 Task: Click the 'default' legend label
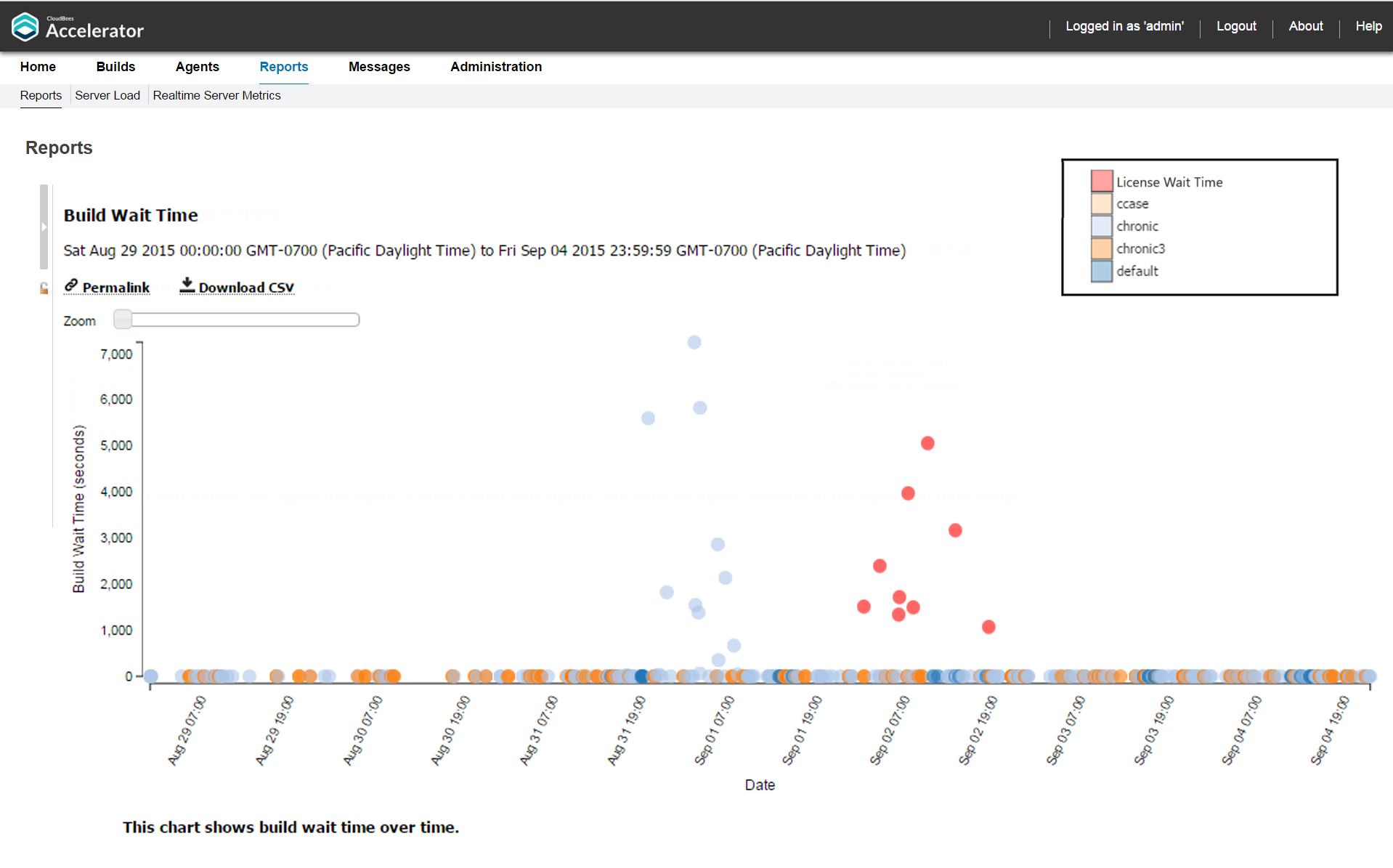(1137, 271)
